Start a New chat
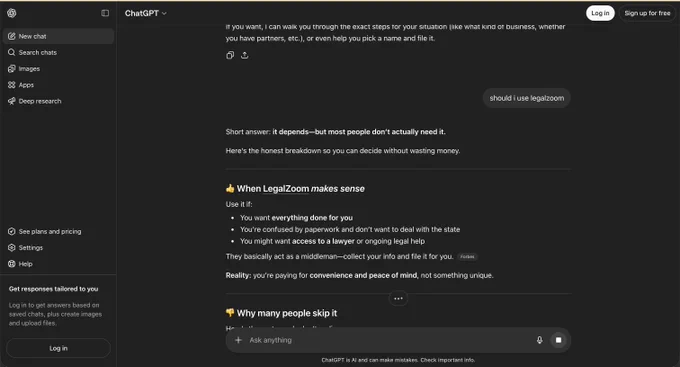The width and height of the screenshot is (680, 367). 58,36
